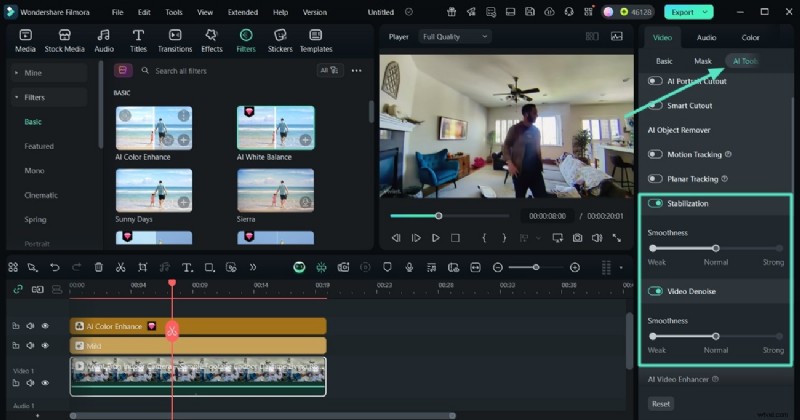Switch to the Audio properties tab
The width and height of the screenshot is (800, 420).
point(706,37)
